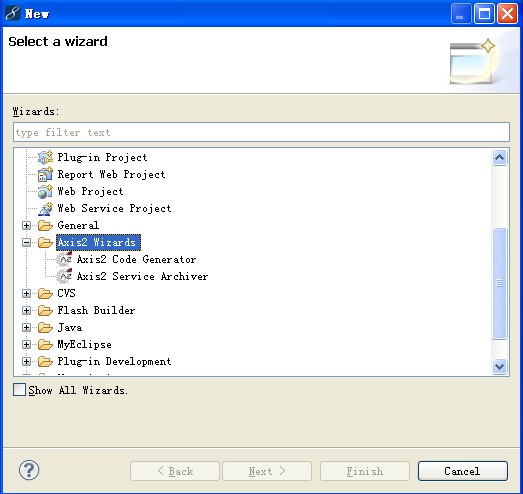Click the Flash Builder folder icon
Viewport: 523px width, 494px height.
[45, 311]
